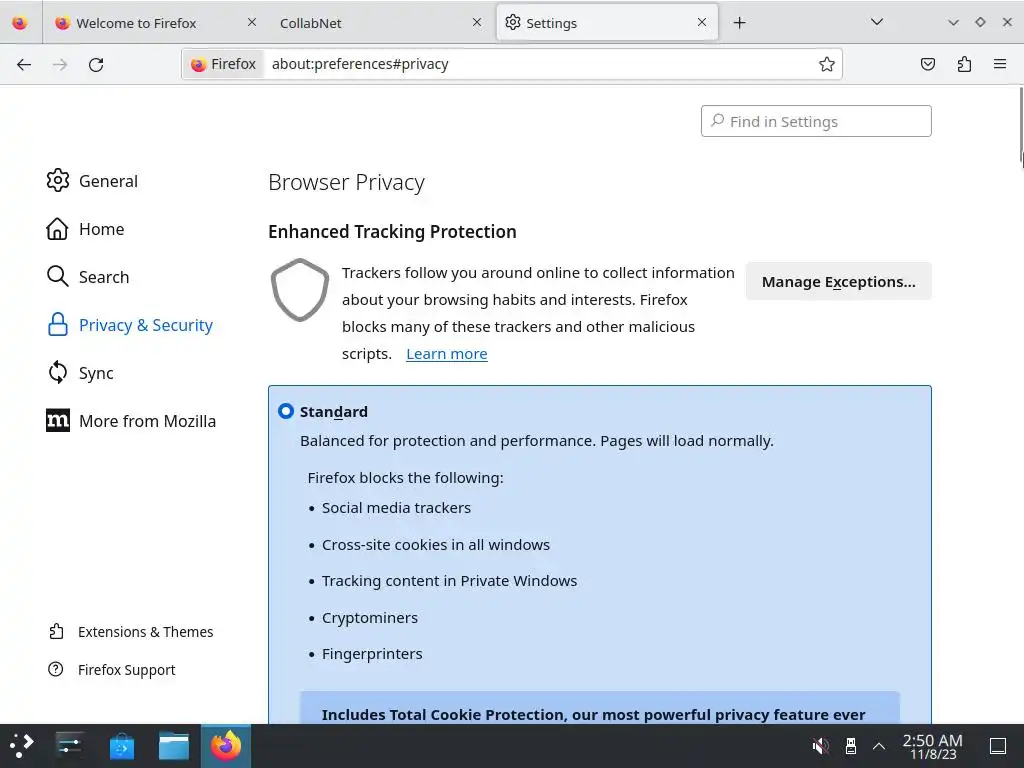The image size is (1024, 768).
Task: Click the 'Includes Total Cookie Protection' banner text
Action: 594,714
